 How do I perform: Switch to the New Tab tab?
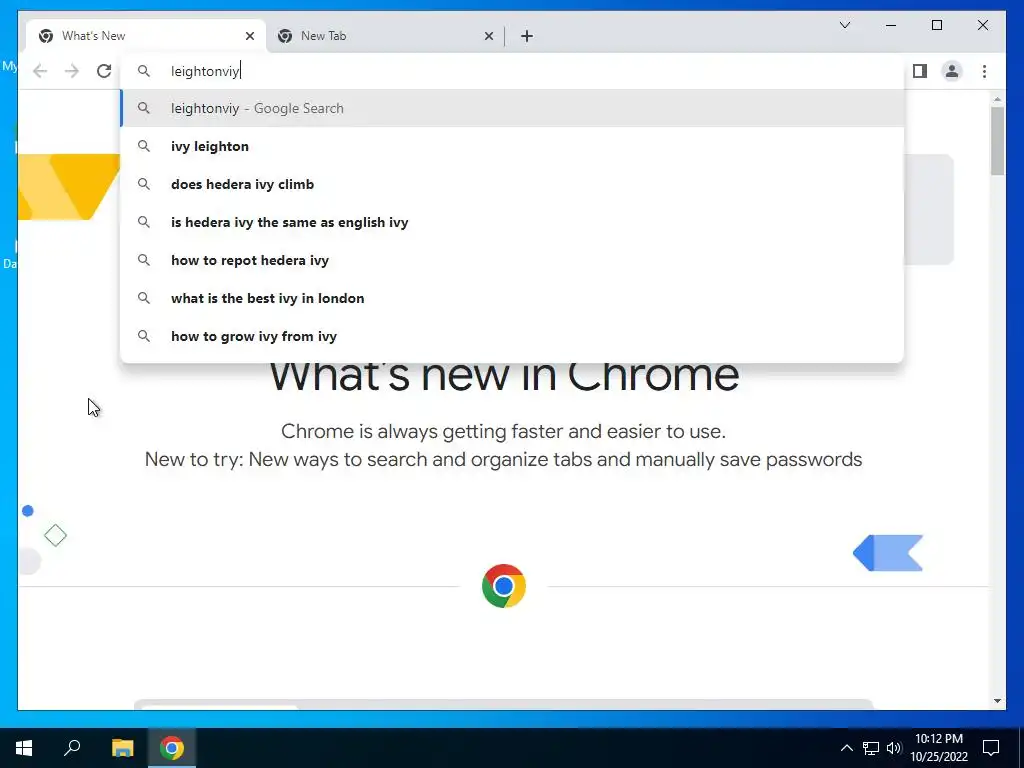(x=385, y=36)
